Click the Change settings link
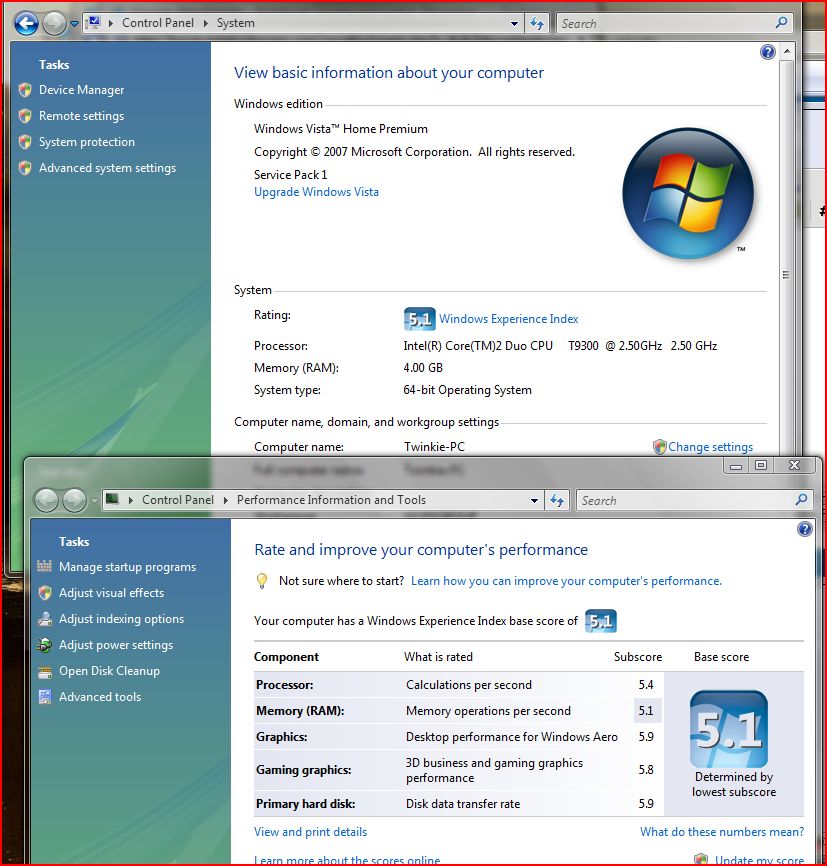The image size is (827, 866). 710,447
